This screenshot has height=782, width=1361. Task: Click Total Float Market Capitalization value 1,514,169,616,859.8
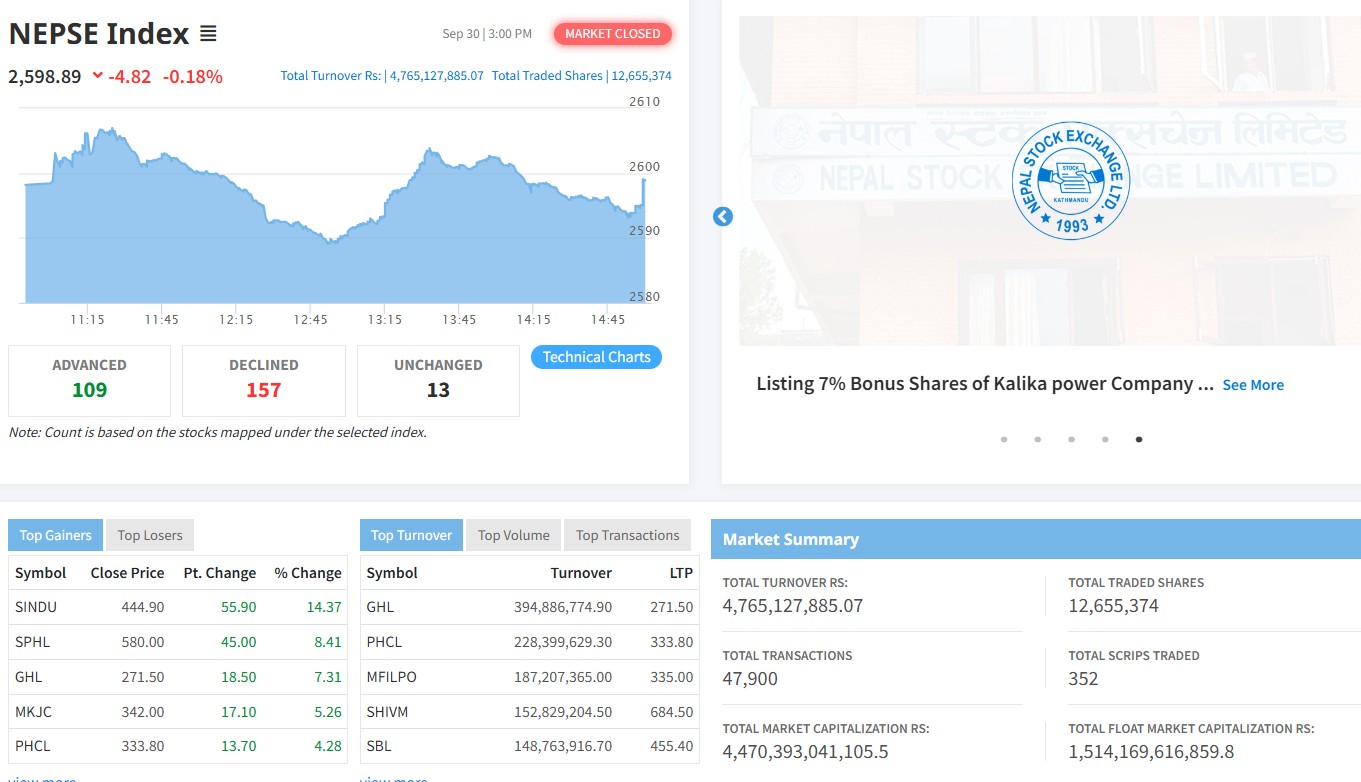coord(1151,752)
